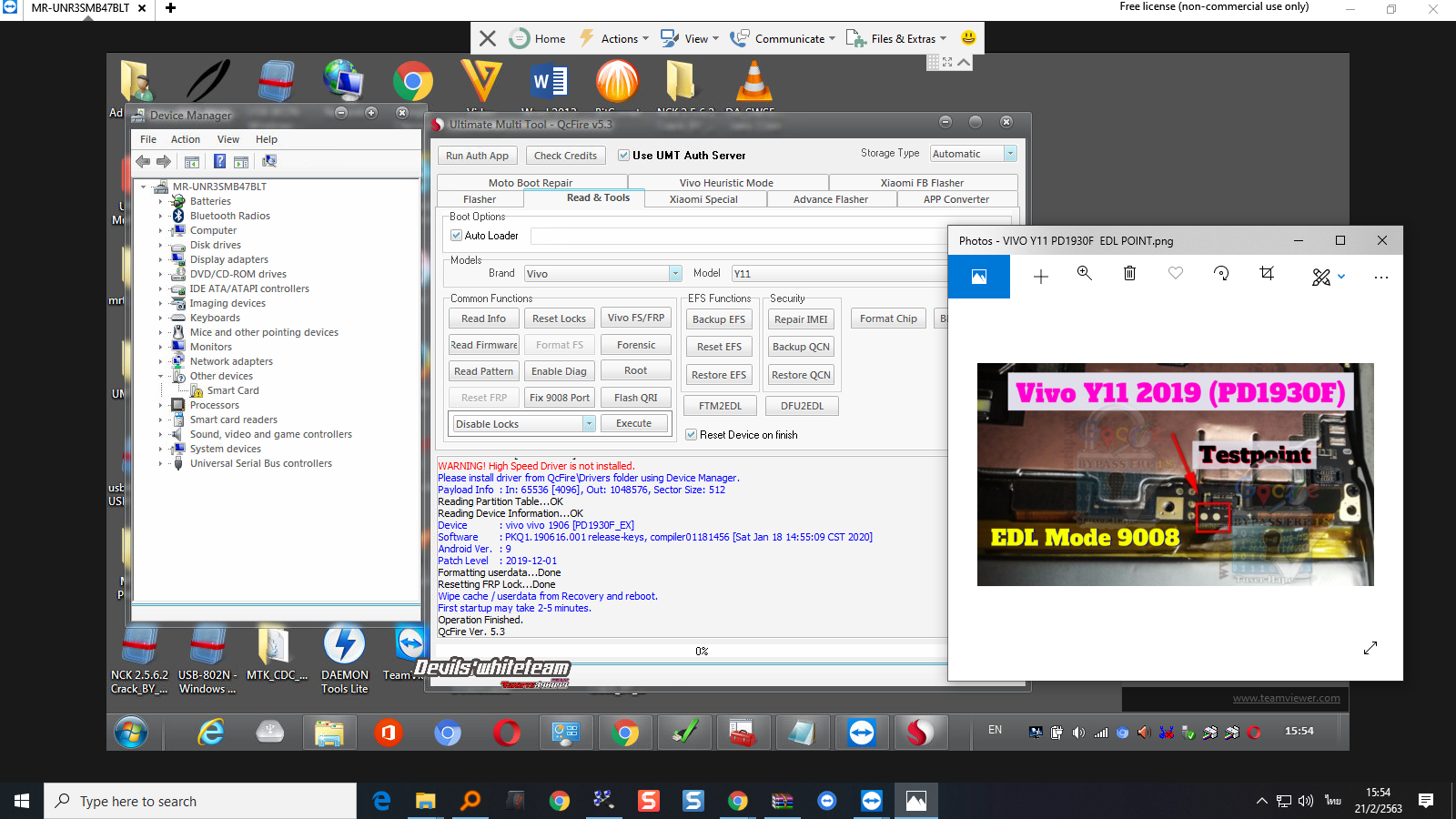Viewport: 1456px width, 819px height.
Task: Click the TeamViewer feedback smiley icon
Action: tap(968, 38)
